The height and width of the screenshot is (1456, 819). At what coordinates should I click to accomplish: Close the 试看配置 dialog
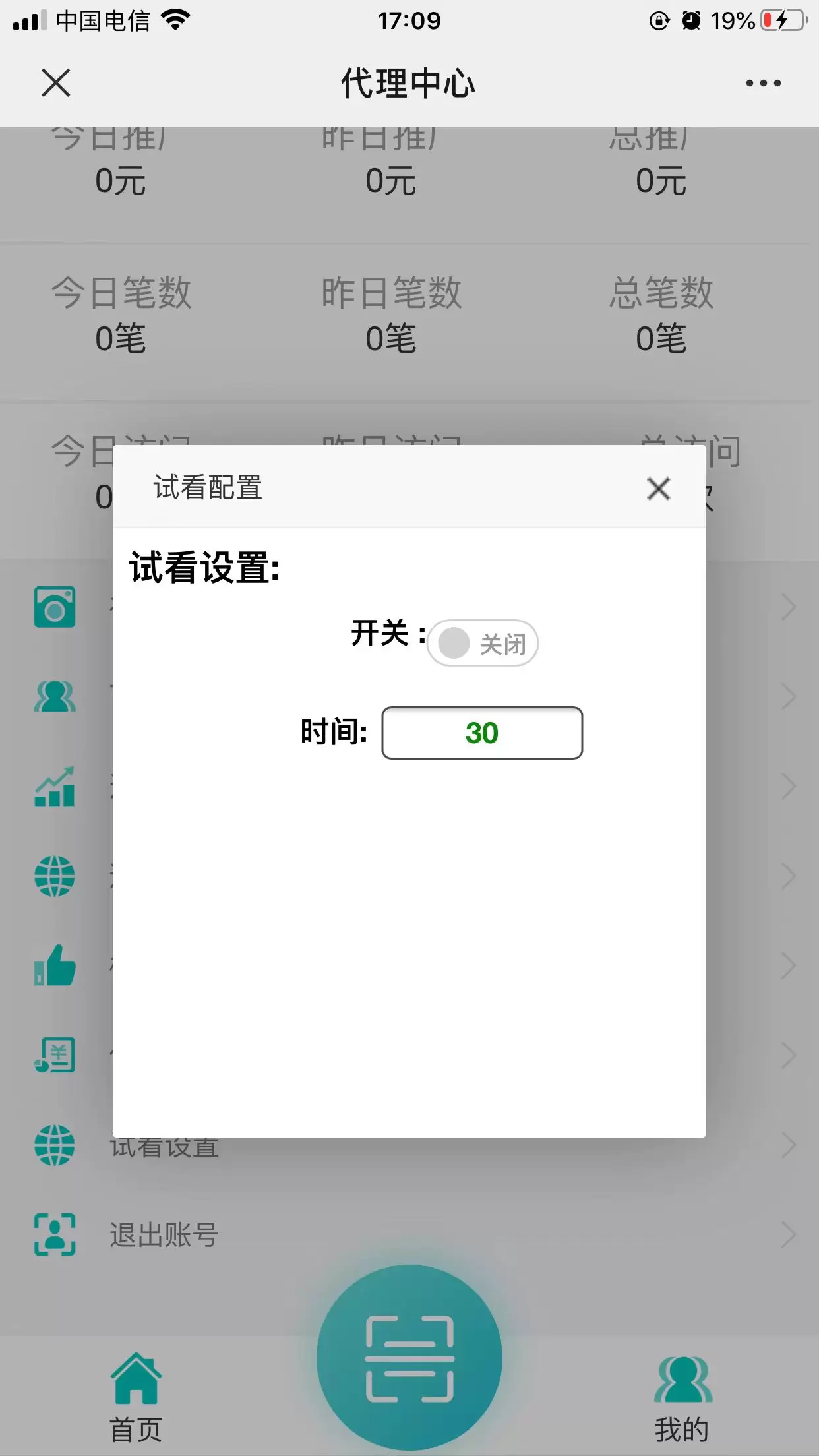point(658,489)
